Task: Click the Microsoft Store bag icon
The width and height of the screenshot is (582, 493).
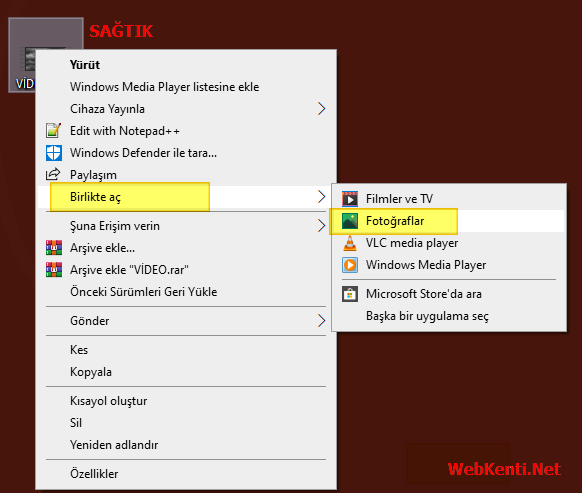Action: coord(350,294)
